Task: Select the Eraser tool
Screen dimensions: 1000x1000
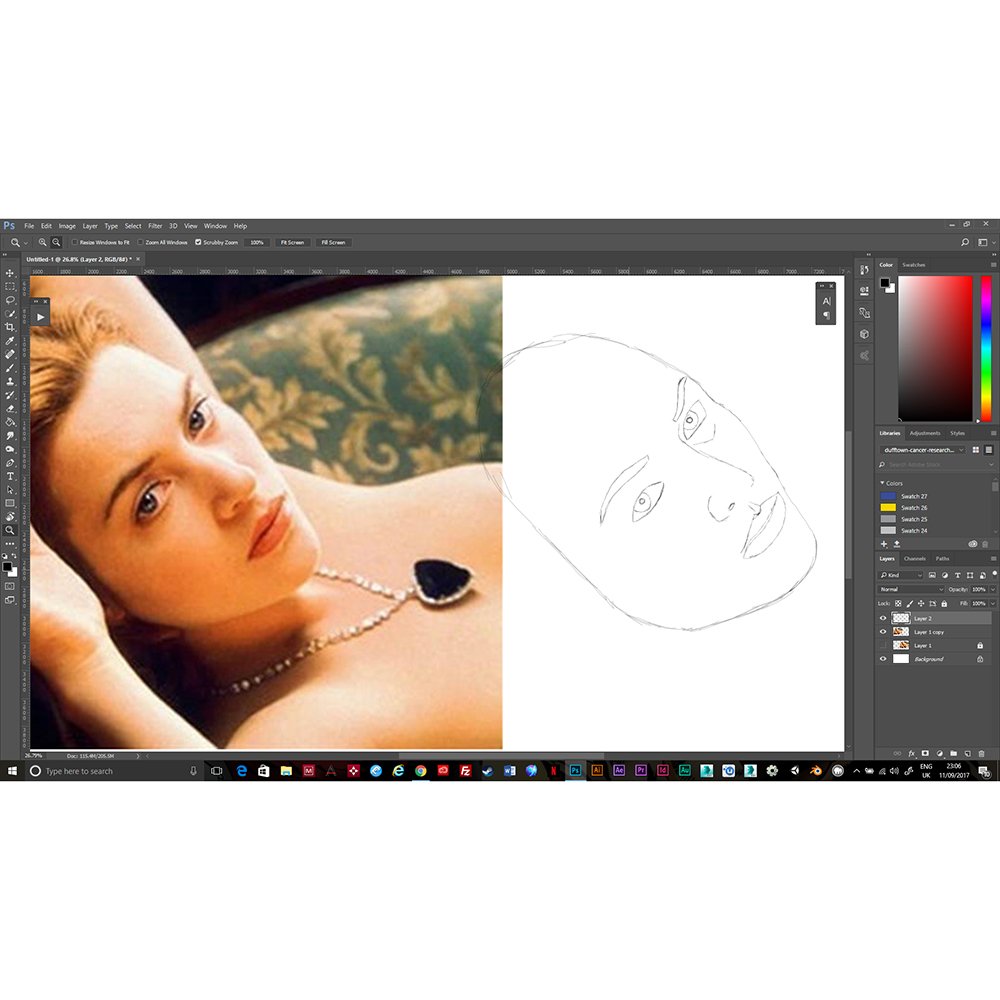Action: pyautogui.click(x=10, y=409)
